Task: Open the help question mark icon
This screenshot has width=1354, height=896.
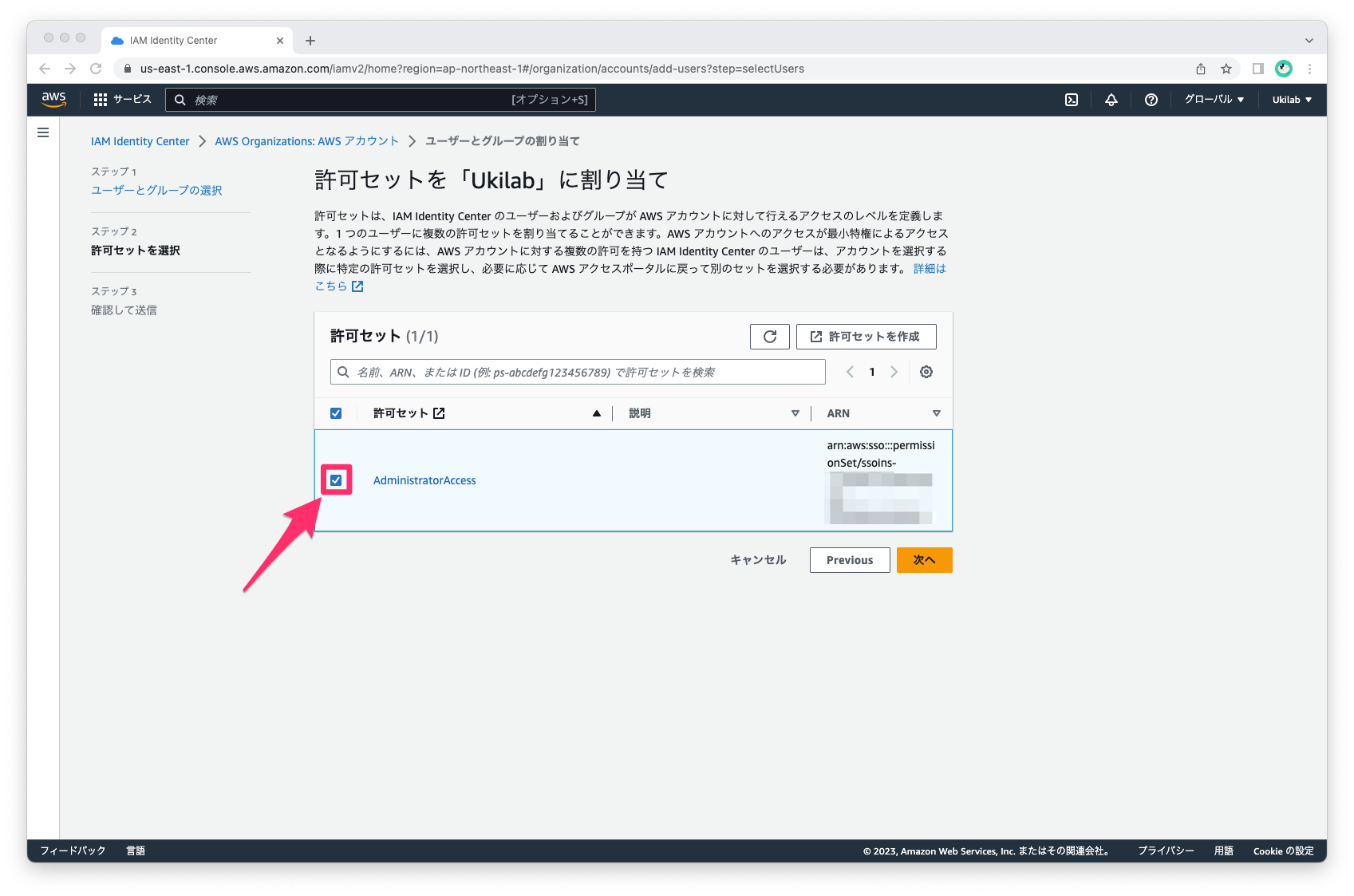Action: coord(1151,100)
